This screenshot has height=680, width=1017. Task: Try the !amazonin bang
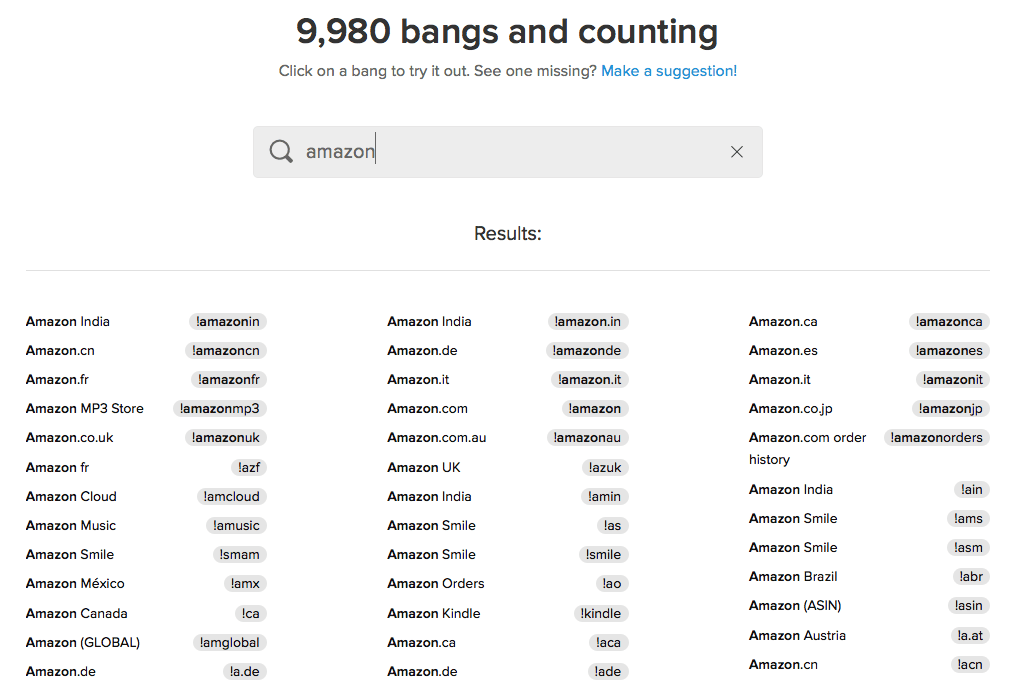(228, 321)
